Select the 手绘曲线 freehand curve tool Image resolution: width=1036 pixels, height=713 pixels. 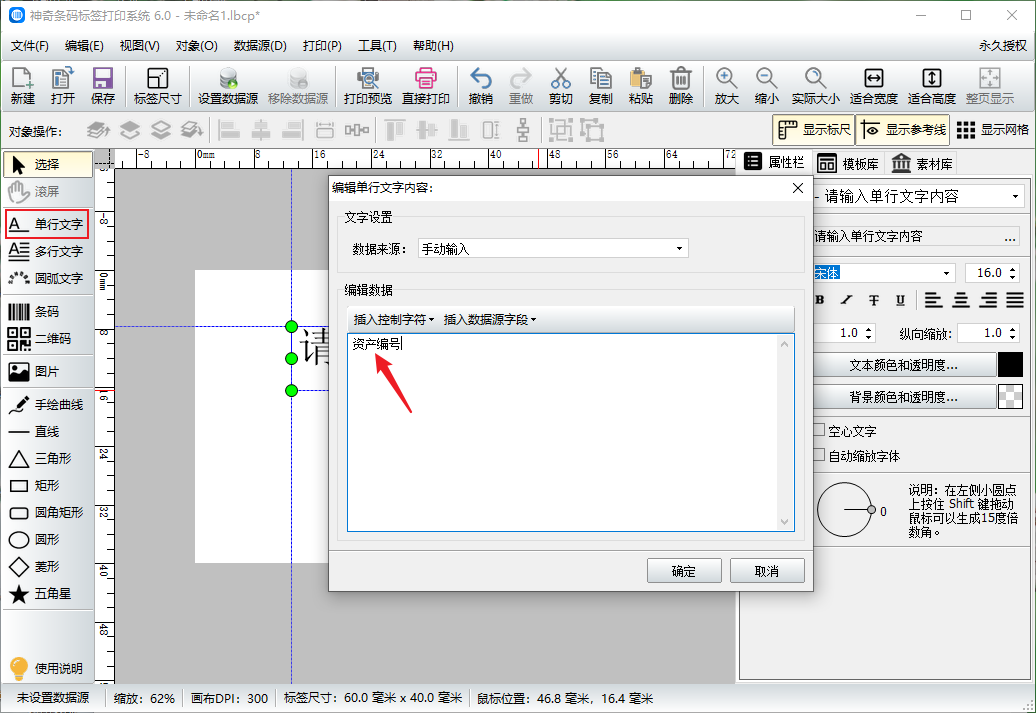pyautogui.click(x=47, y=404)
